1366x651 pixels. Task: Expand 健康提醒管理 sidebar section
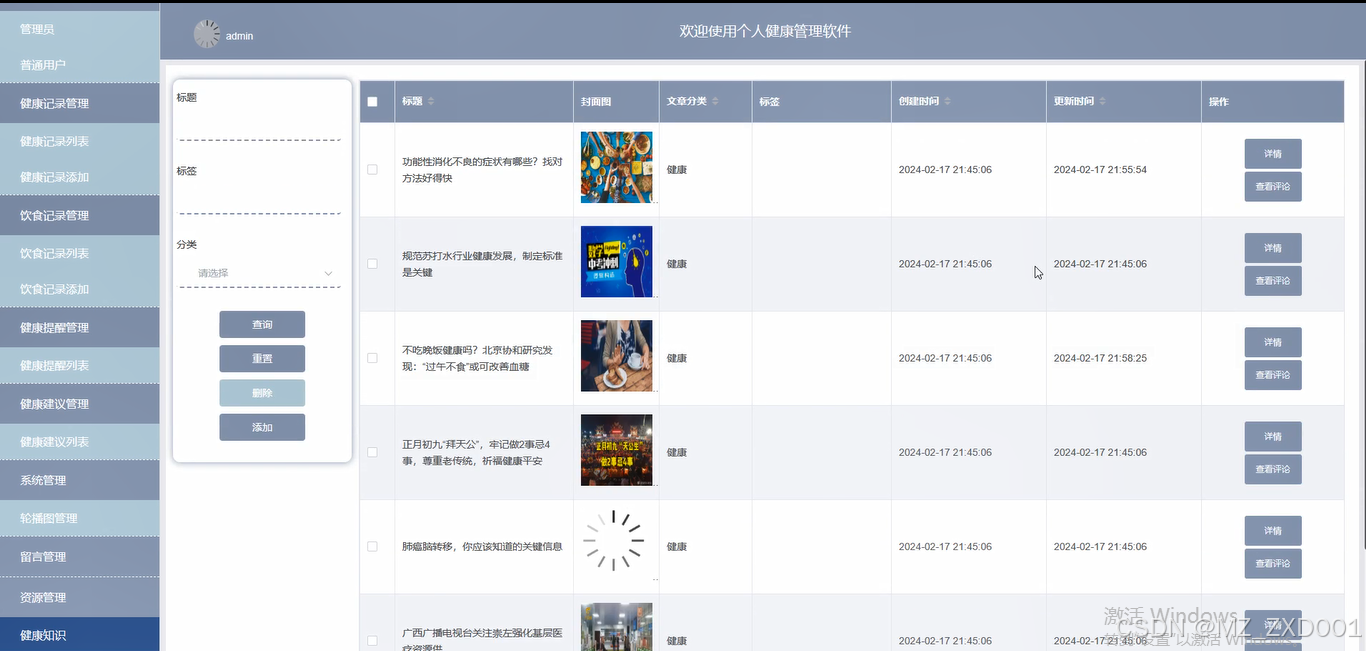80,327
